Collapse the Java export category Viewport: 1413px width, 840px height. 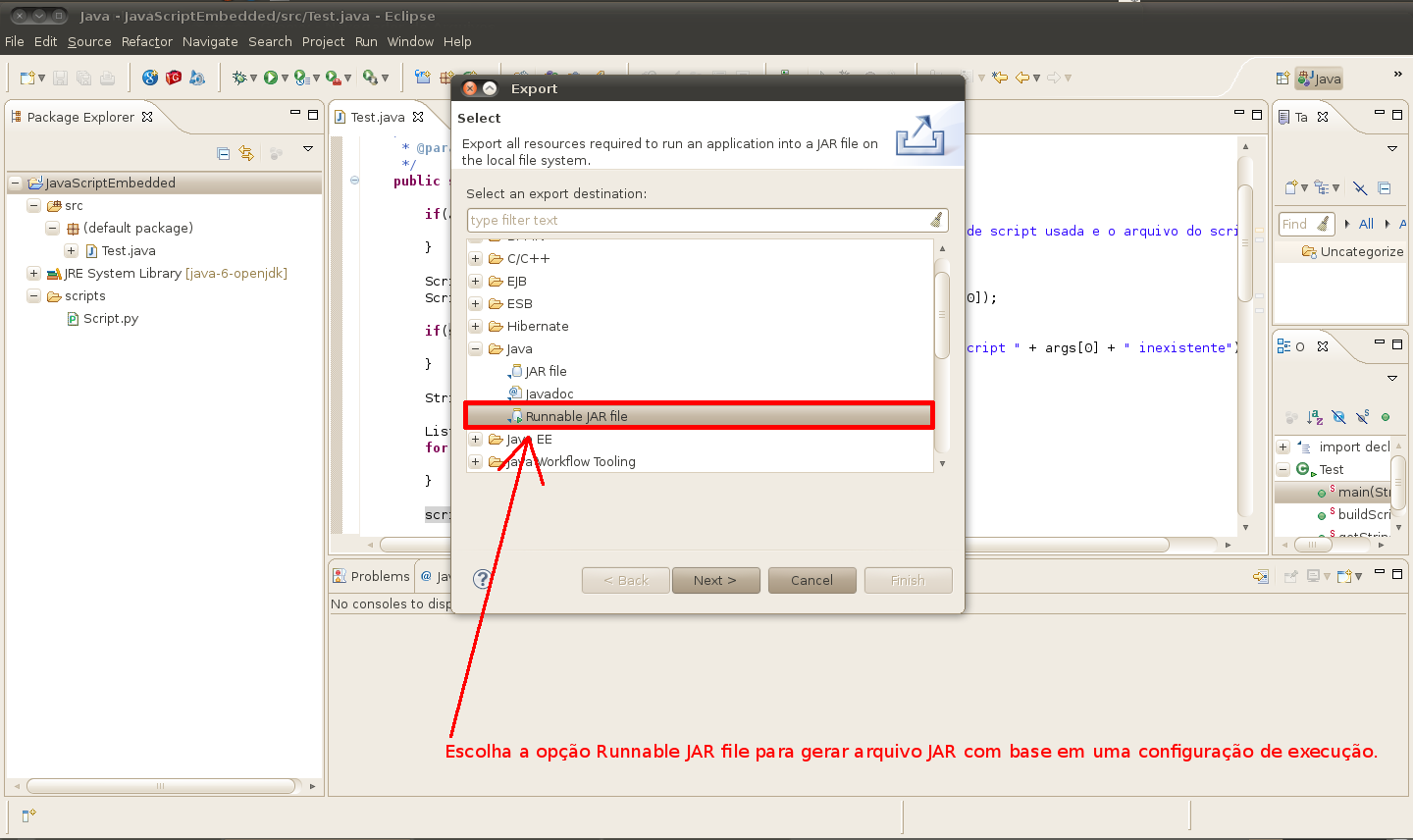coord(475,348)
